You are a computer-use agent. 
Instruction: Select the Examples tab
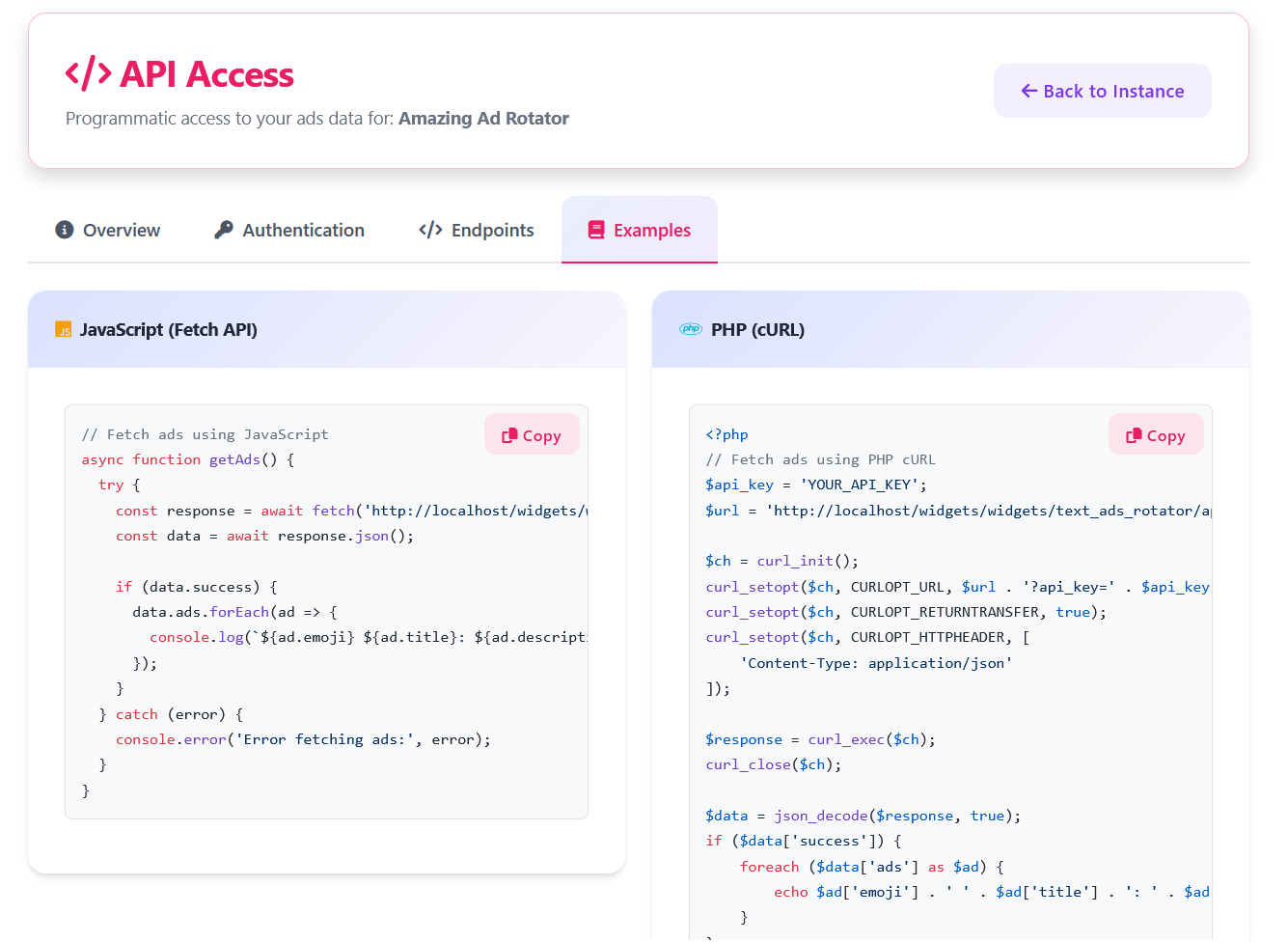[x=640, y=230]
